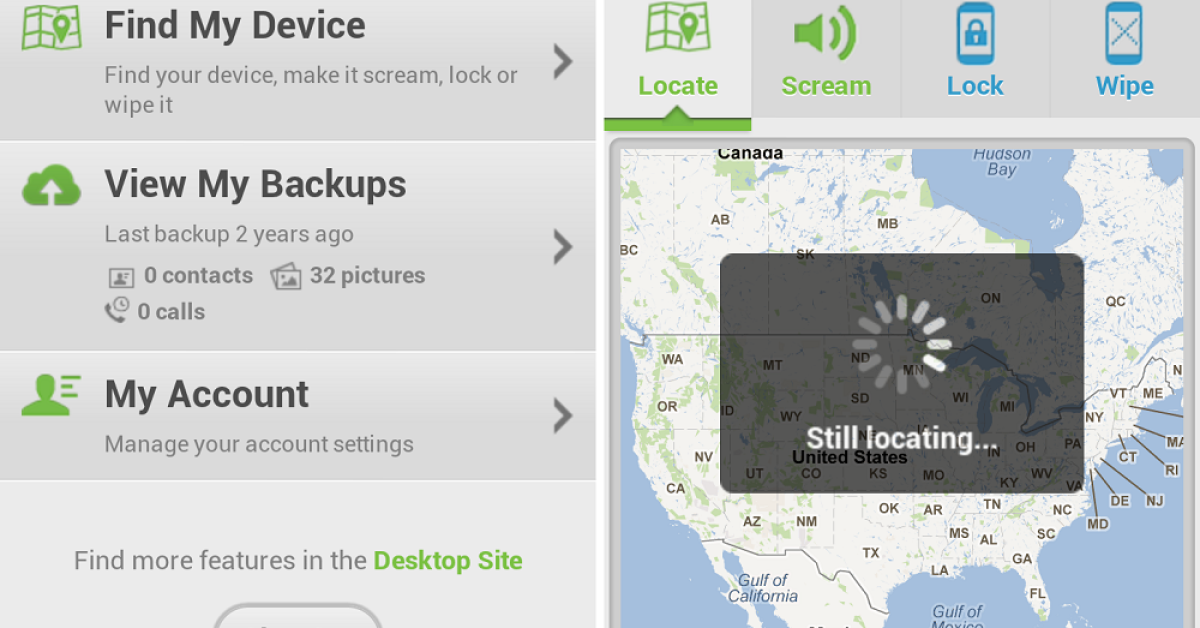Tap Hudson Bay on the map
This screenshot has height=628, width=1200.
pyautogui.click(x=1001, y=162)
